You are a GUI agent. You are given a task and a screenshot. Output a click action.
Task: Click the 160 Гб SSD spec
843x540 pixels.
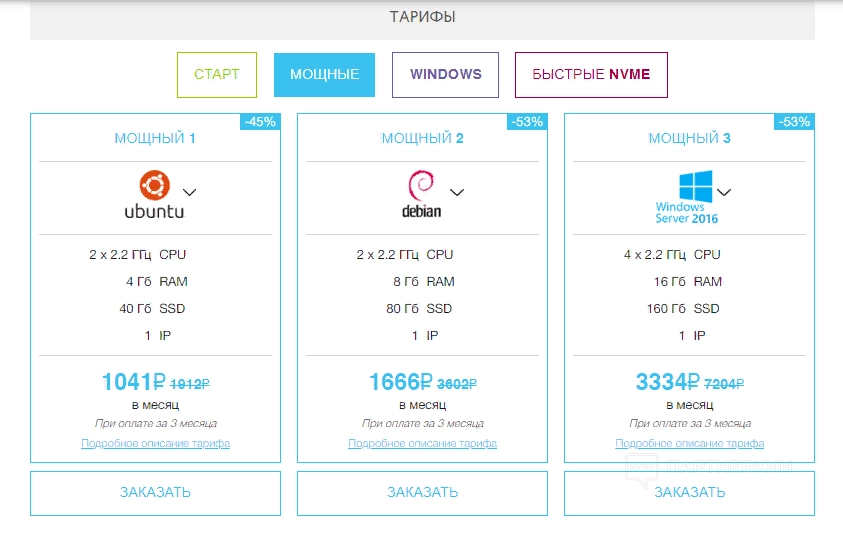(683, 309)
